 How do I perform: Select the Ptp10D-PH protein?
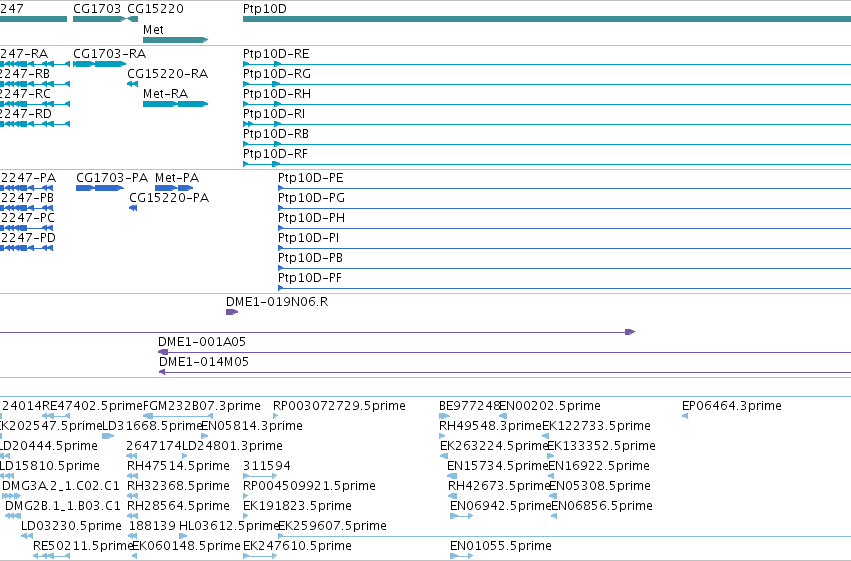coord(564,228)
